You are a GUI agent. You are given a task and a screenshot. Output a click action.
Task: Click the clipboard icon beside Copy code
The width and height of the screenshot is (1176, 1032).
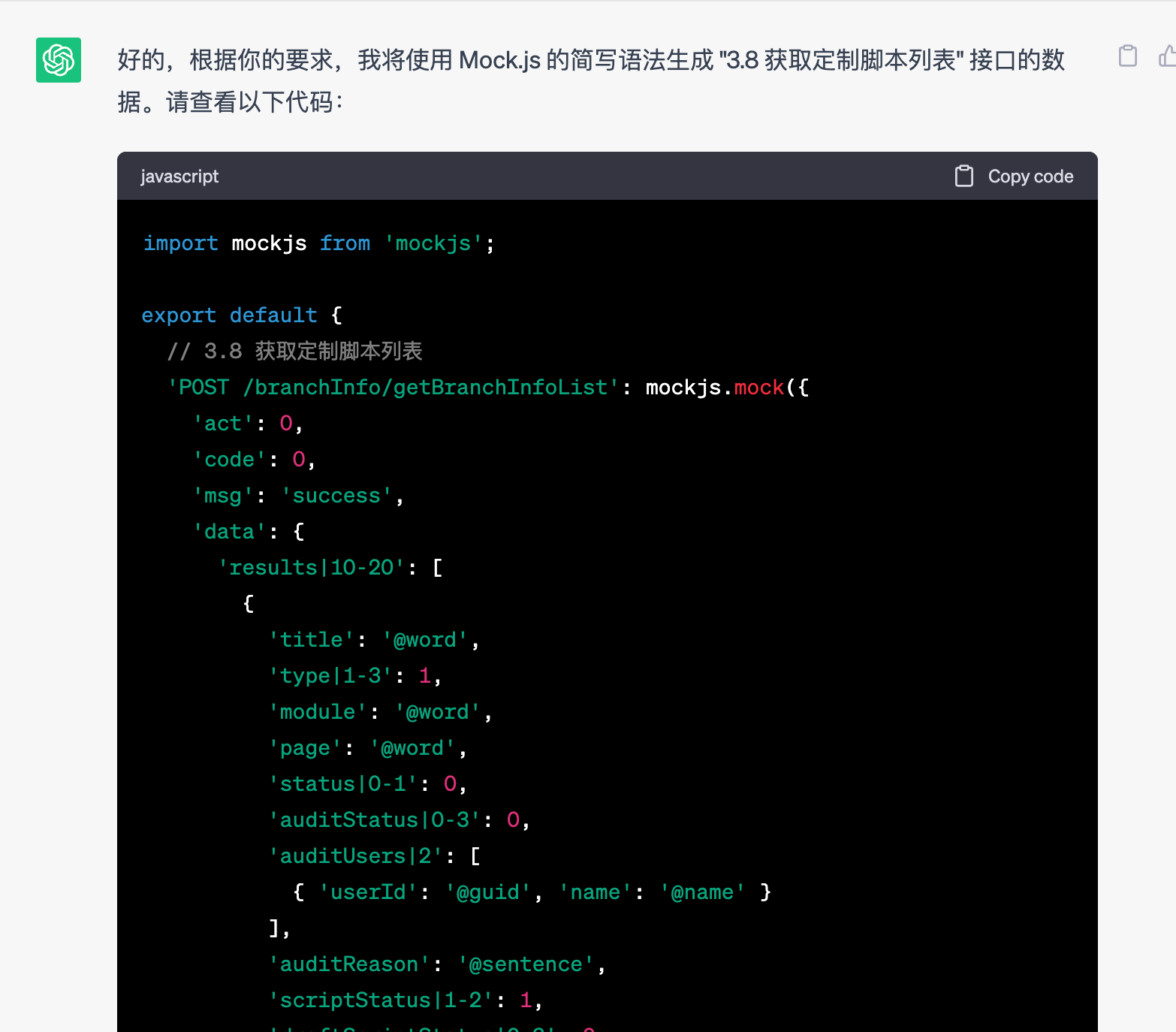(x=963, y=177)
